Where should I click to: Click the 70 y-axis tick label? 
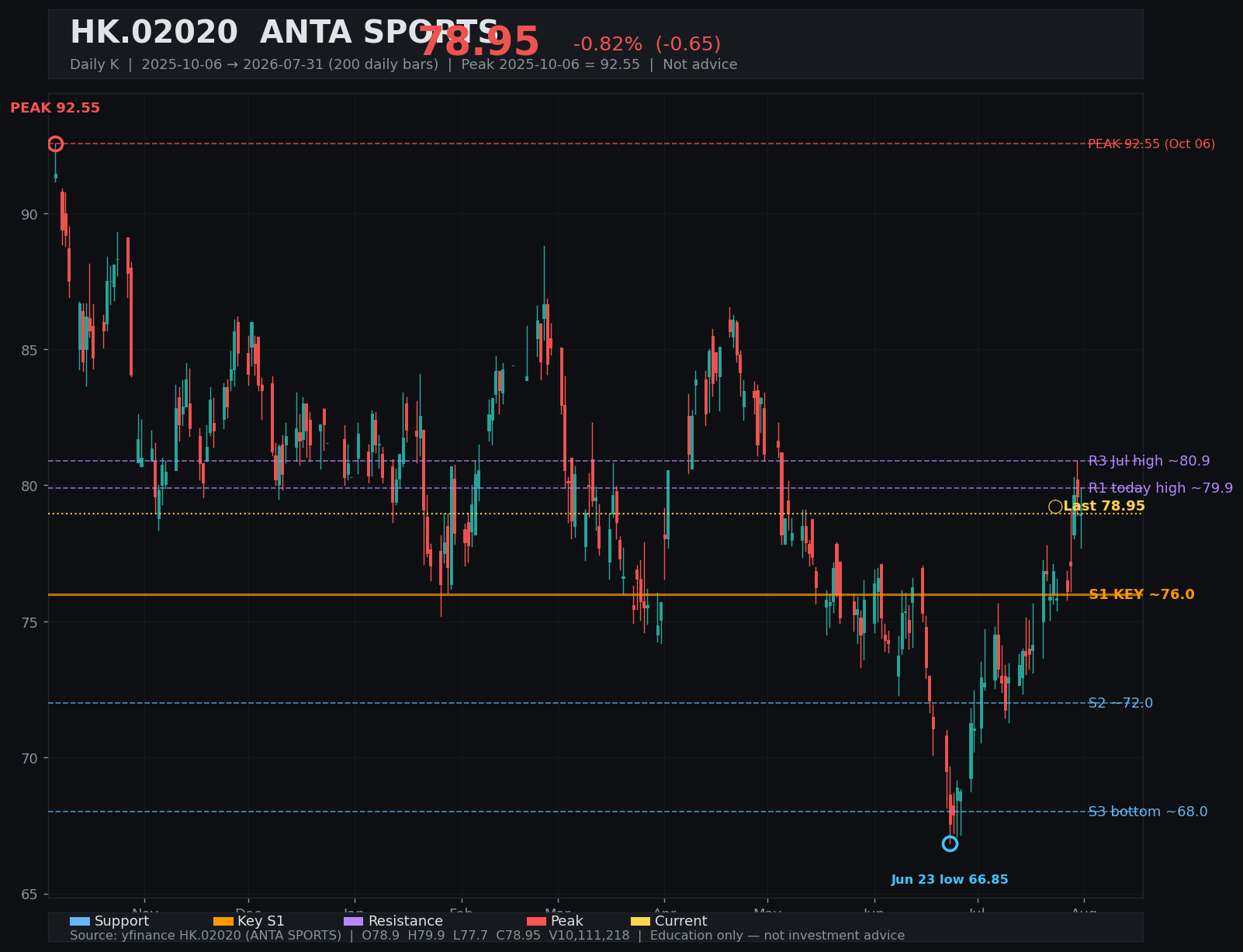[x=29, y=758]
